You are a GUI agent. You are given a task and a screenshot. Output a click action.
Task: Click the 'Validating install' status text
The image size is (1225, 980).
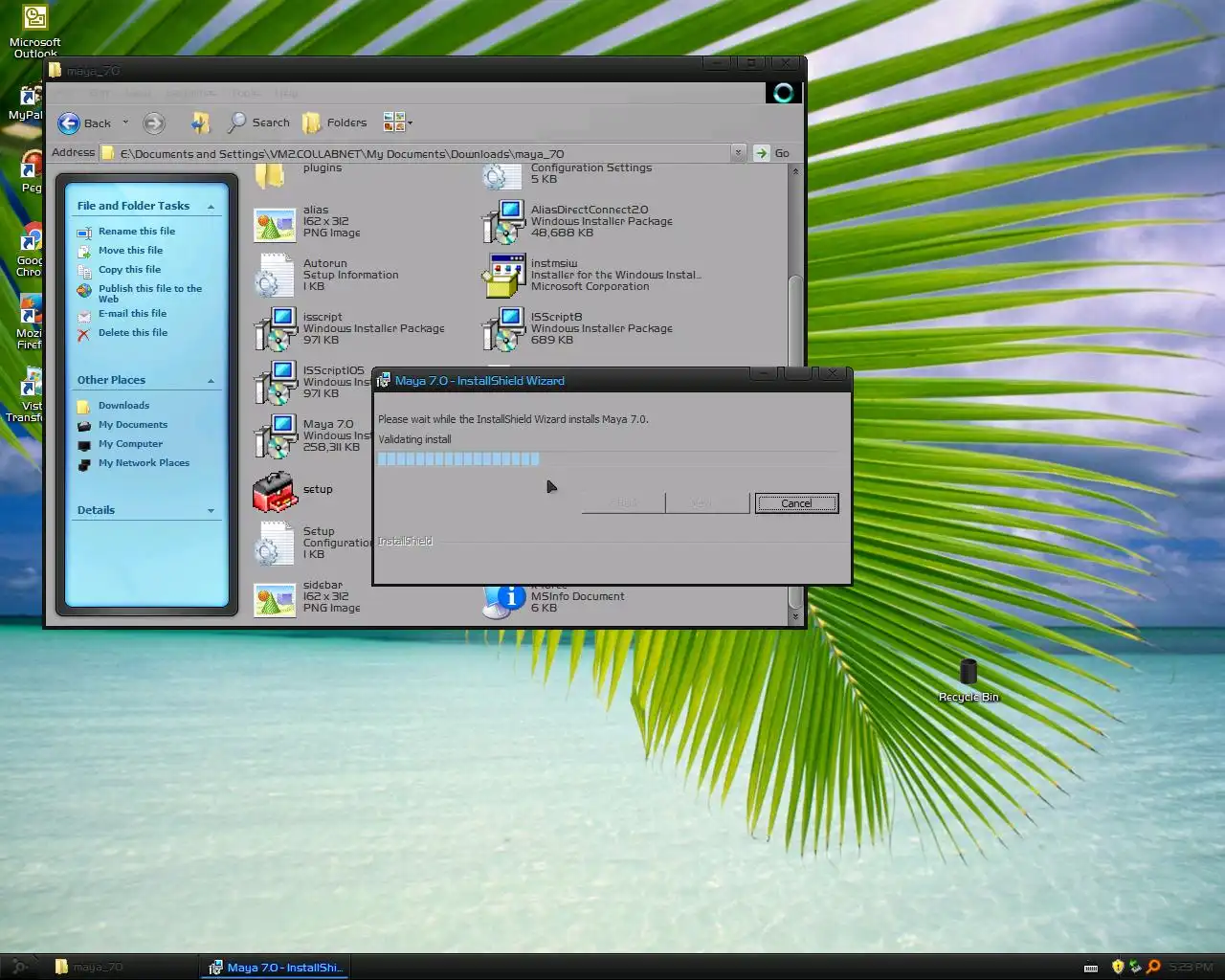click(414, 439)
